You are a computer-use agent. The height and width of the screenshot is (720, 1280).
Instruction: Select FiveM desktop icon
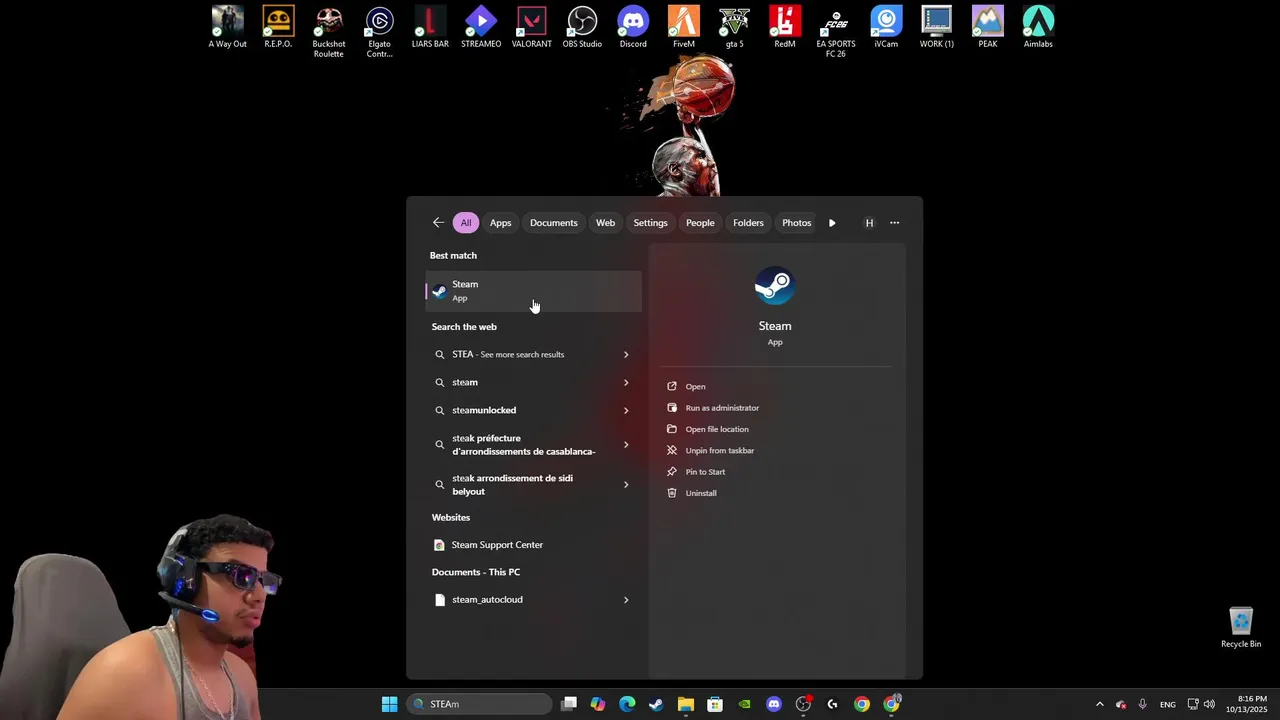point(684,27)
